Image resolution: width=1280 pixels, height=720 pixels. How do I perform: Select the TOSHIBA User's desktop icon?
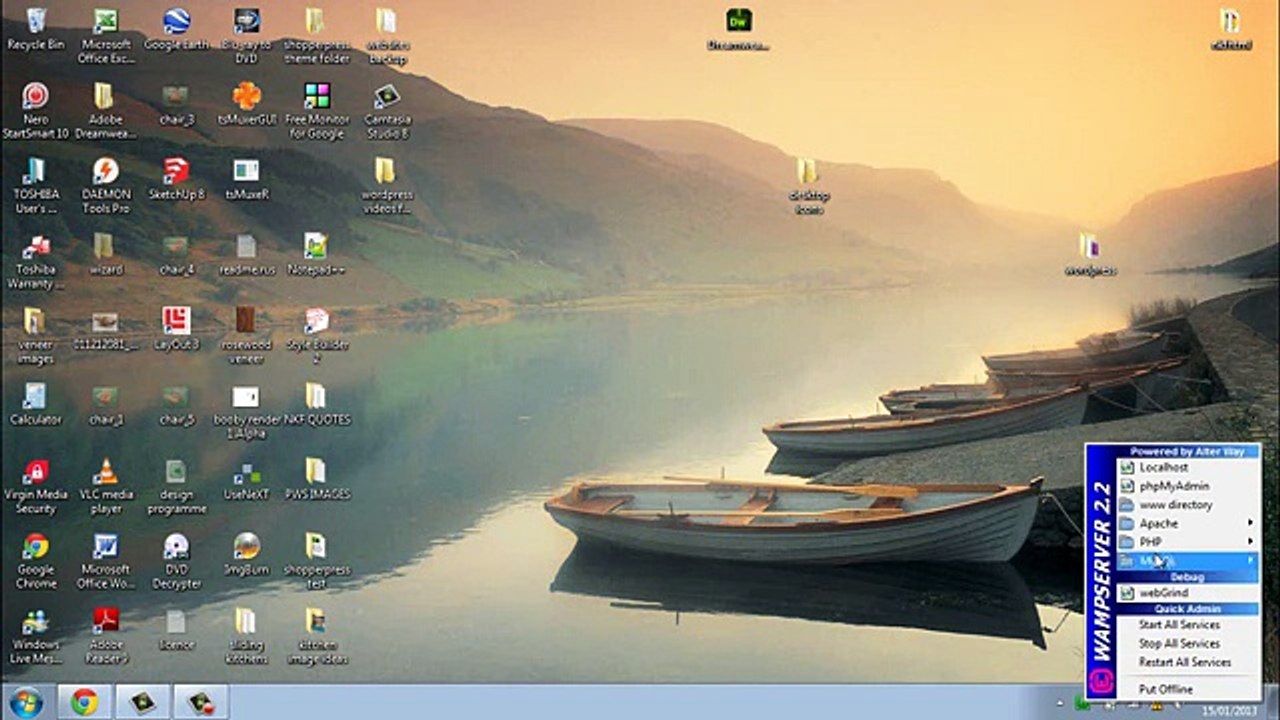pyautogui.click(x=35, y=186)
